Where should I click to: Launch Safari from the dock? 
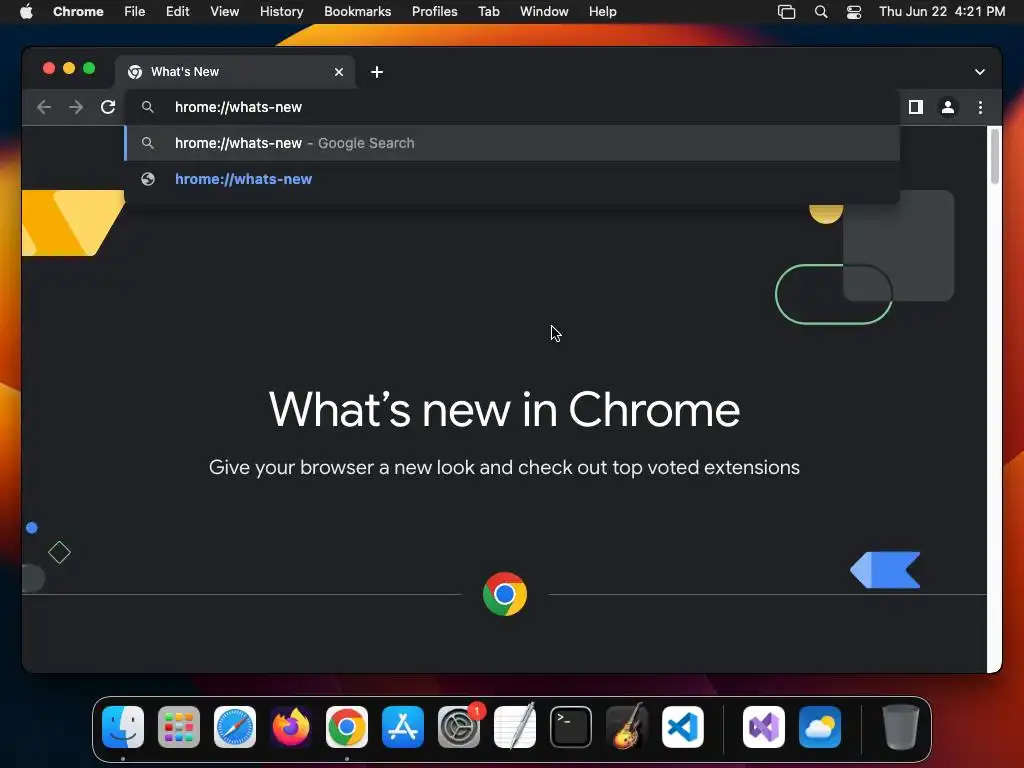click(x=235, y=727)
